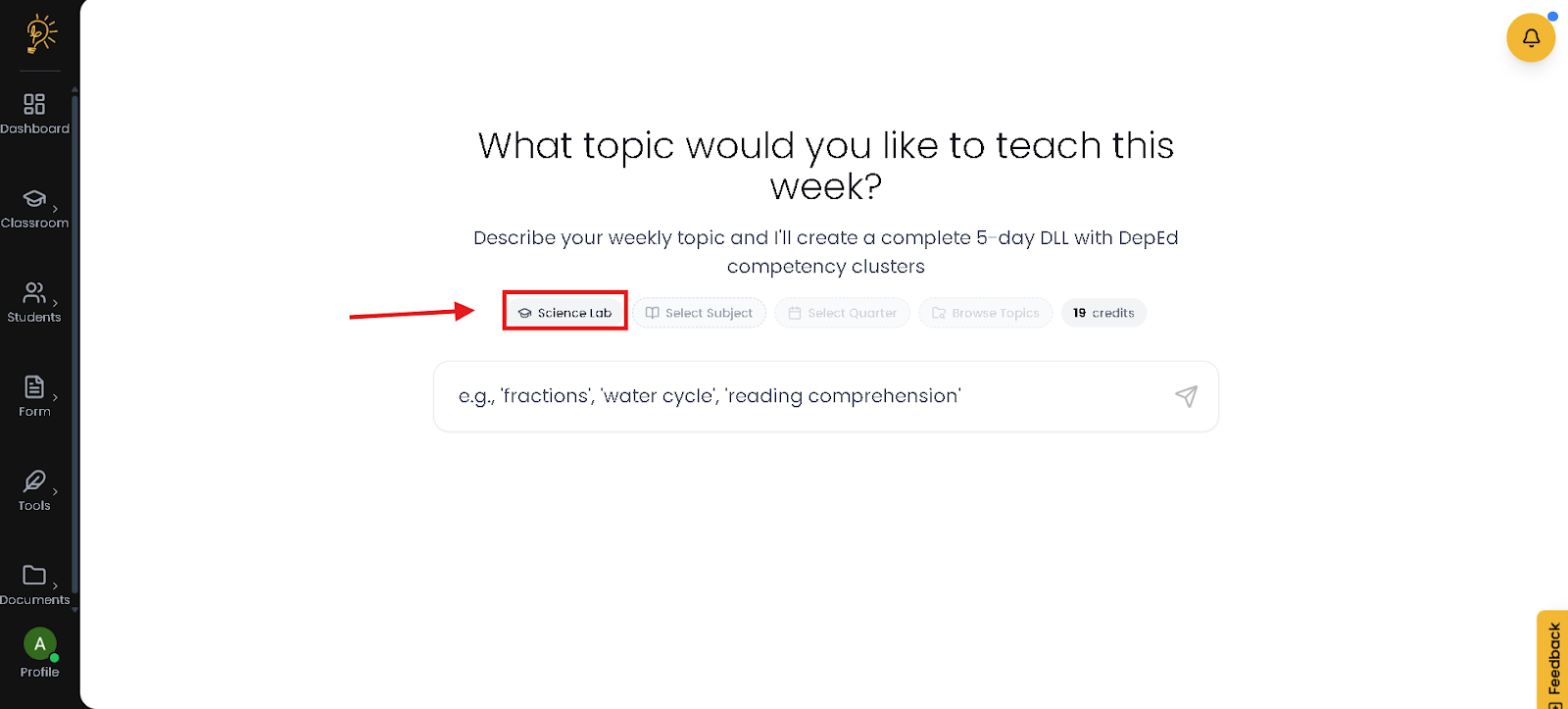Open the Profile avatar
Image resolution: width=1568 pixels, height=709 pixels.
tap(39, 644)
